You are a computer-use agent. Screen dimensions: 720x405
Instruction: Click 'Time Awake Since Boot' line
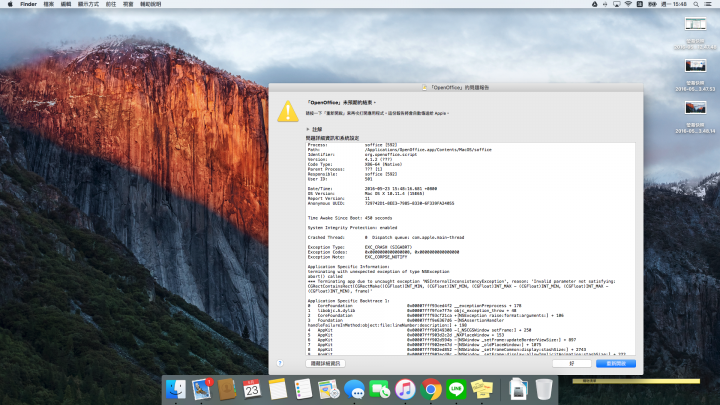click(x=350, y=218)
